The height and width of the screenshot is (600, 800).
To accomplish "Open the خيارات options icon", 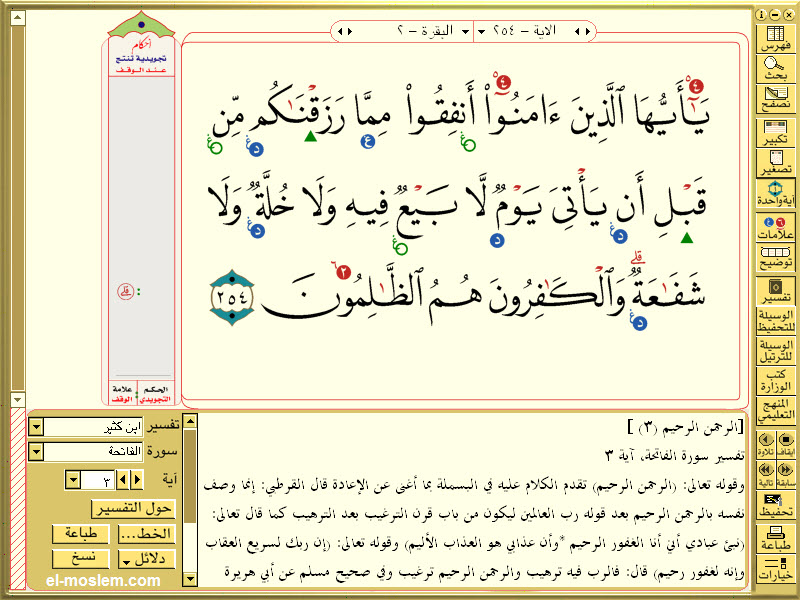I will tap(775, 568).
